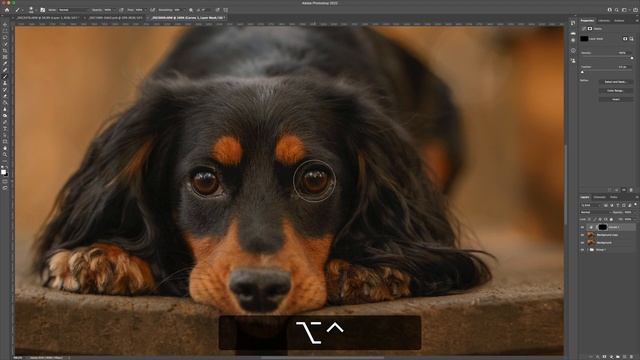Click the Select and Mask button
Viewport: 640px width, 360px height.
click(616, 82)
